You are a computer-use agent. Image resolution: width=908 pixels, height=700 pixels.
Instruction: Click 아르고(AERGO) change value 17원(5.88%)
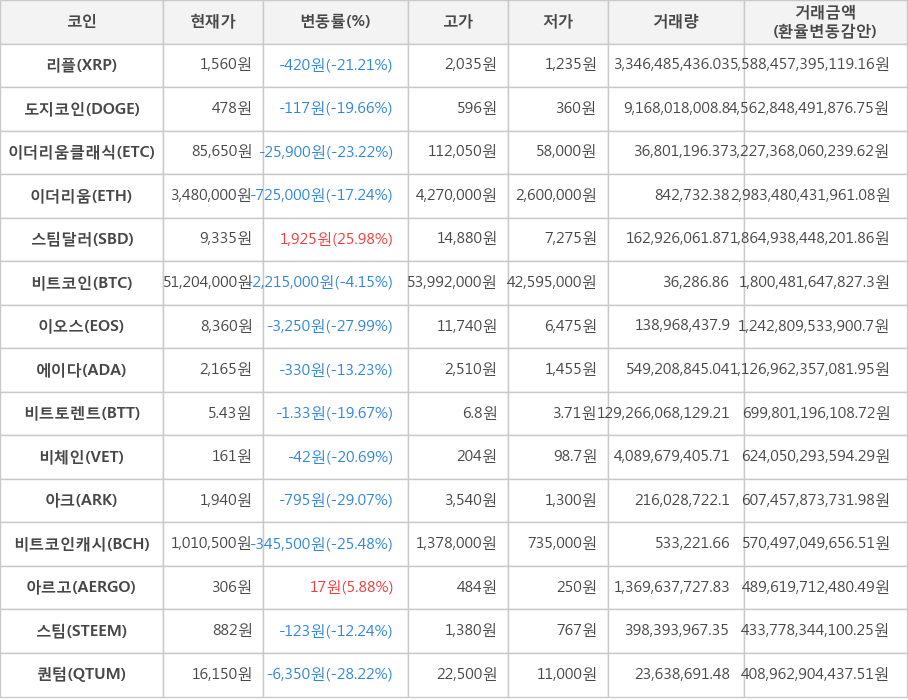(351, 587)
